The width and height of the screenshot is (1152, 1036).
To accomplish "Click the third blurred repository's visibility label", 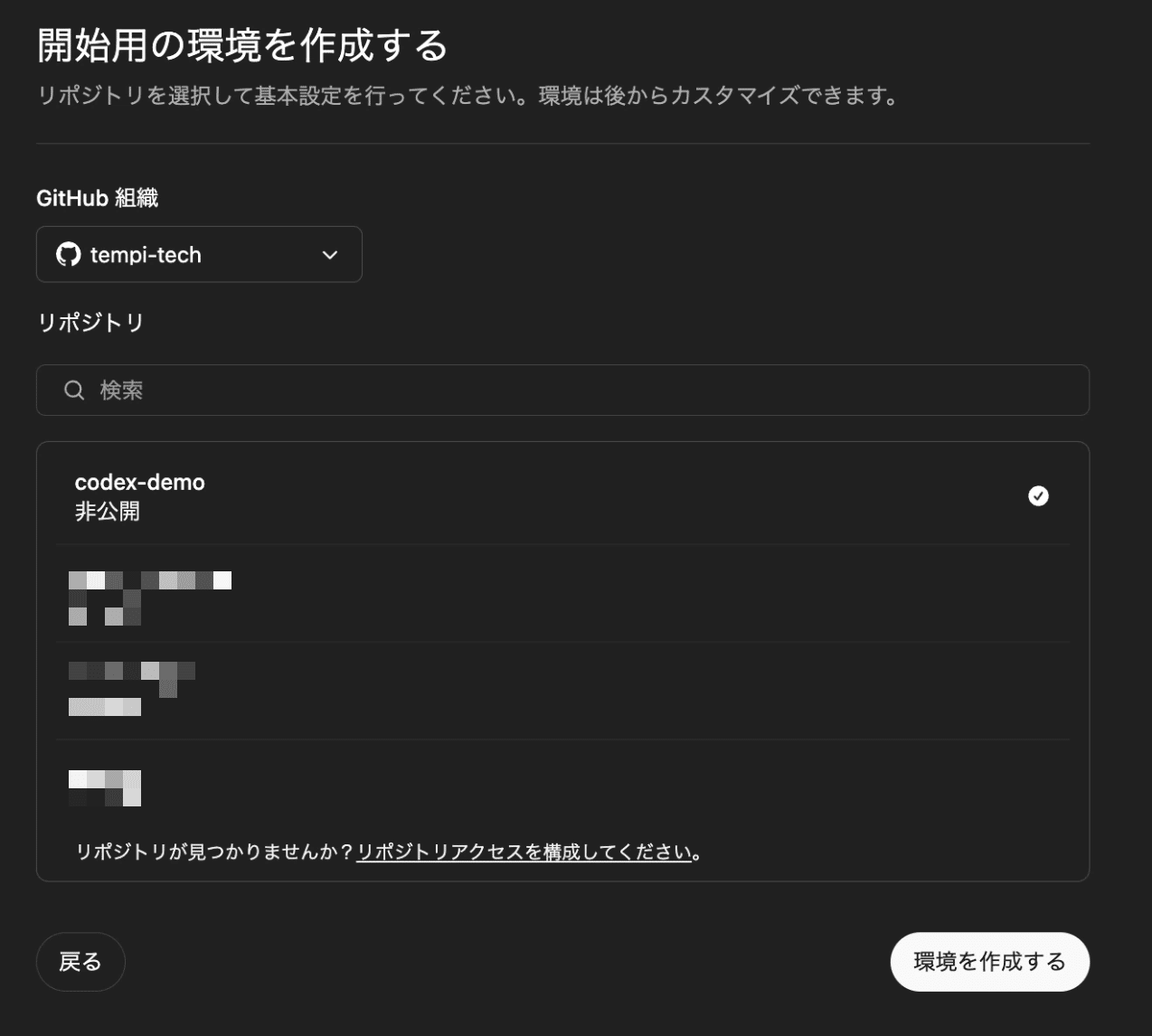I will coord(105,707).
